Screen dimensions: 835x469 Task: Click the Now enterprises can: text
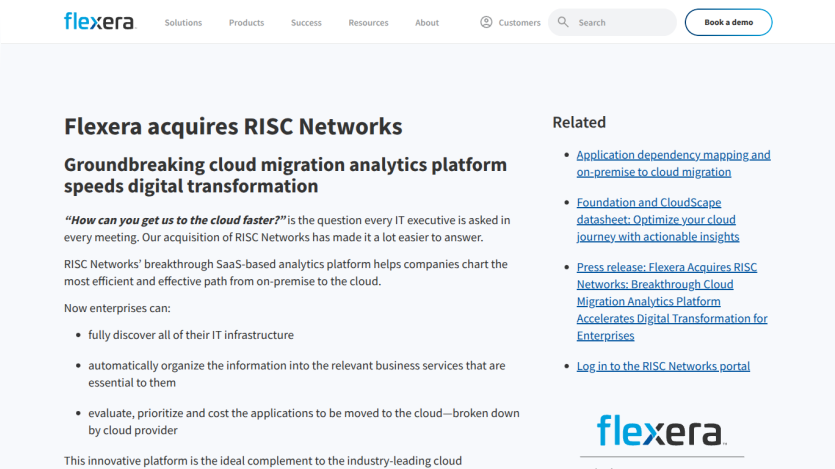click(117, 308)
